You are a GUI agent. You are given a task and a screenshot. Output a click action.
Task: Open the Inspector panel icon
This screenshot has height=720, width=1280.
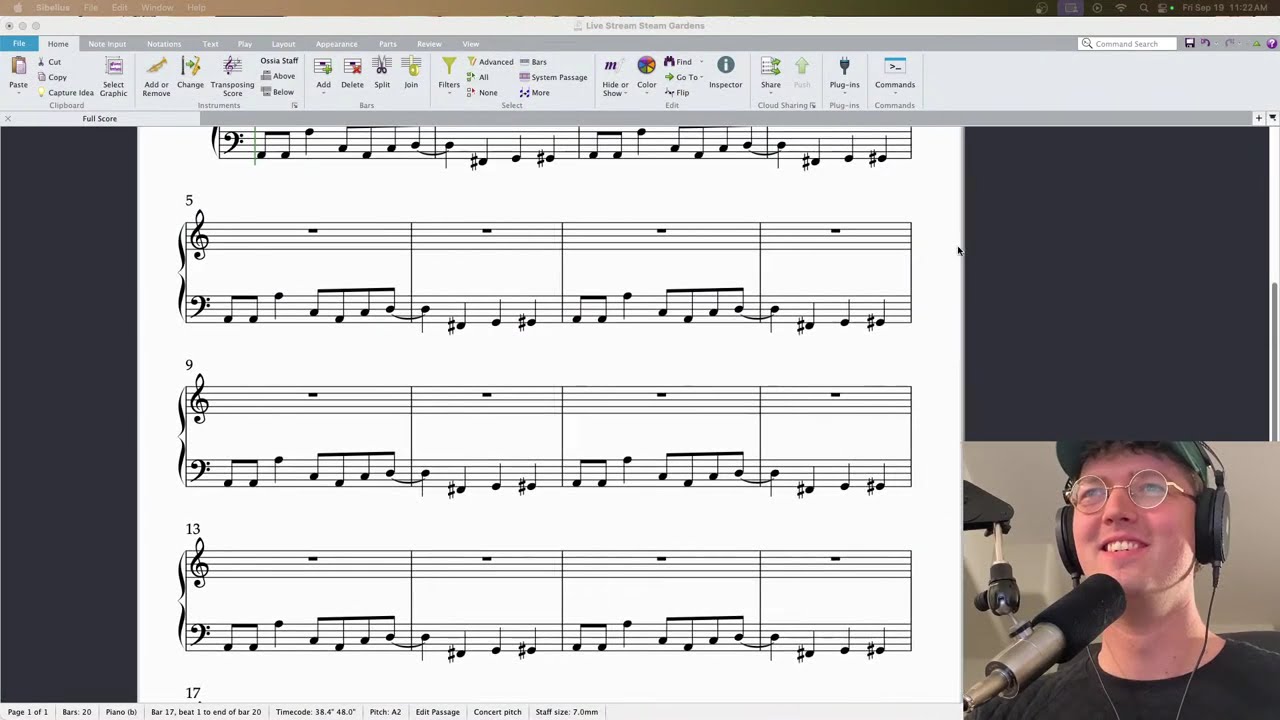click(x=726, y=66)
